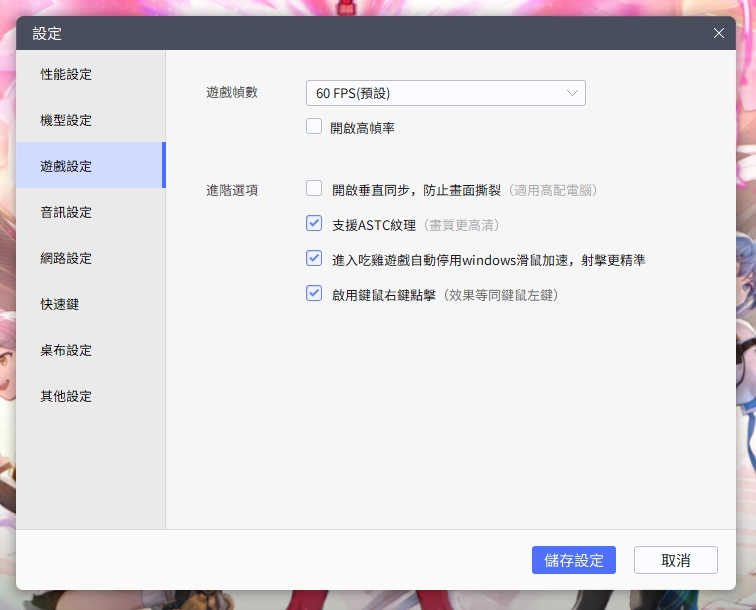
Task: Close the 設定 dialog with the X icon
Action: tap(718, 33)
